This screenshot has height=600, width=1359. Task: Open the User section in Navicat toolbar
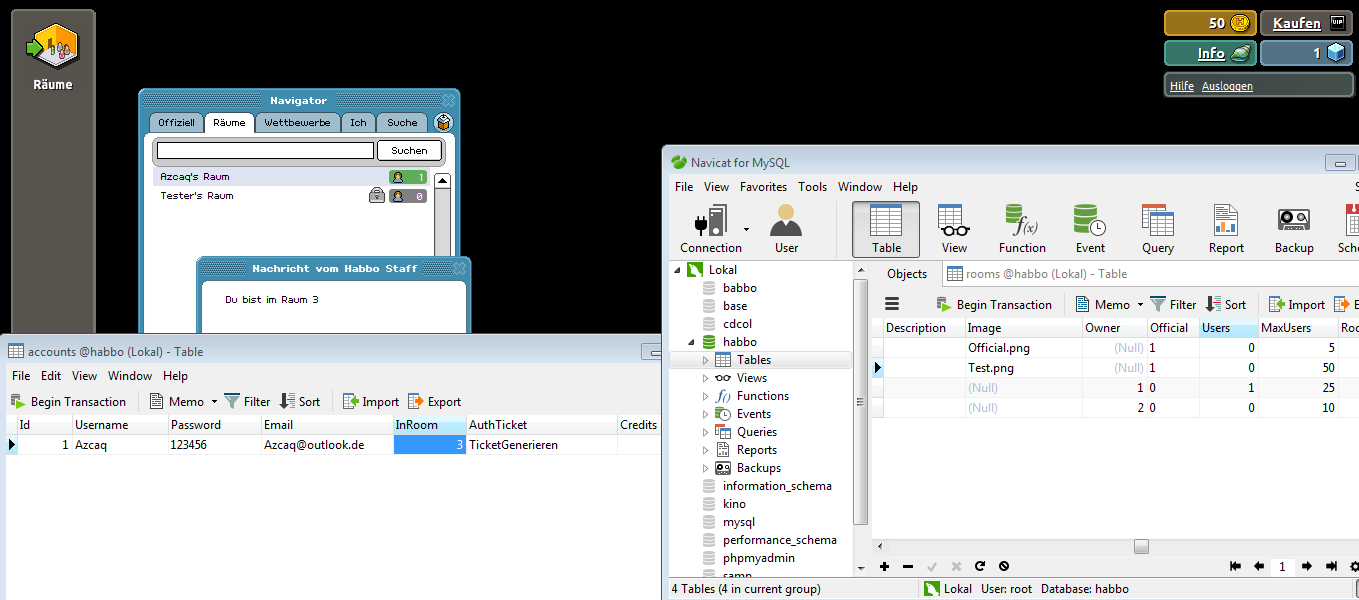coord(787,229)
